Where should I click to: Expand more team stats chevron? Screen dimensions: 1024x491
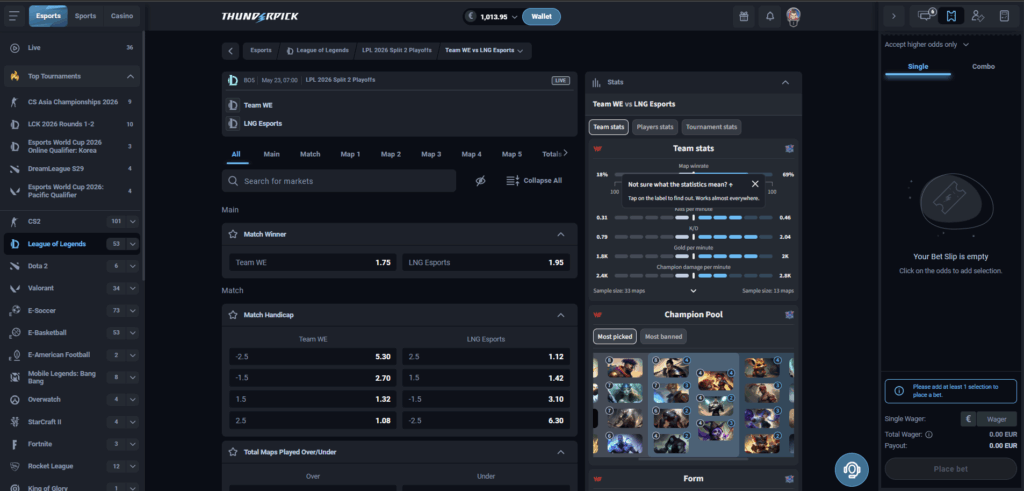point(694,291)
